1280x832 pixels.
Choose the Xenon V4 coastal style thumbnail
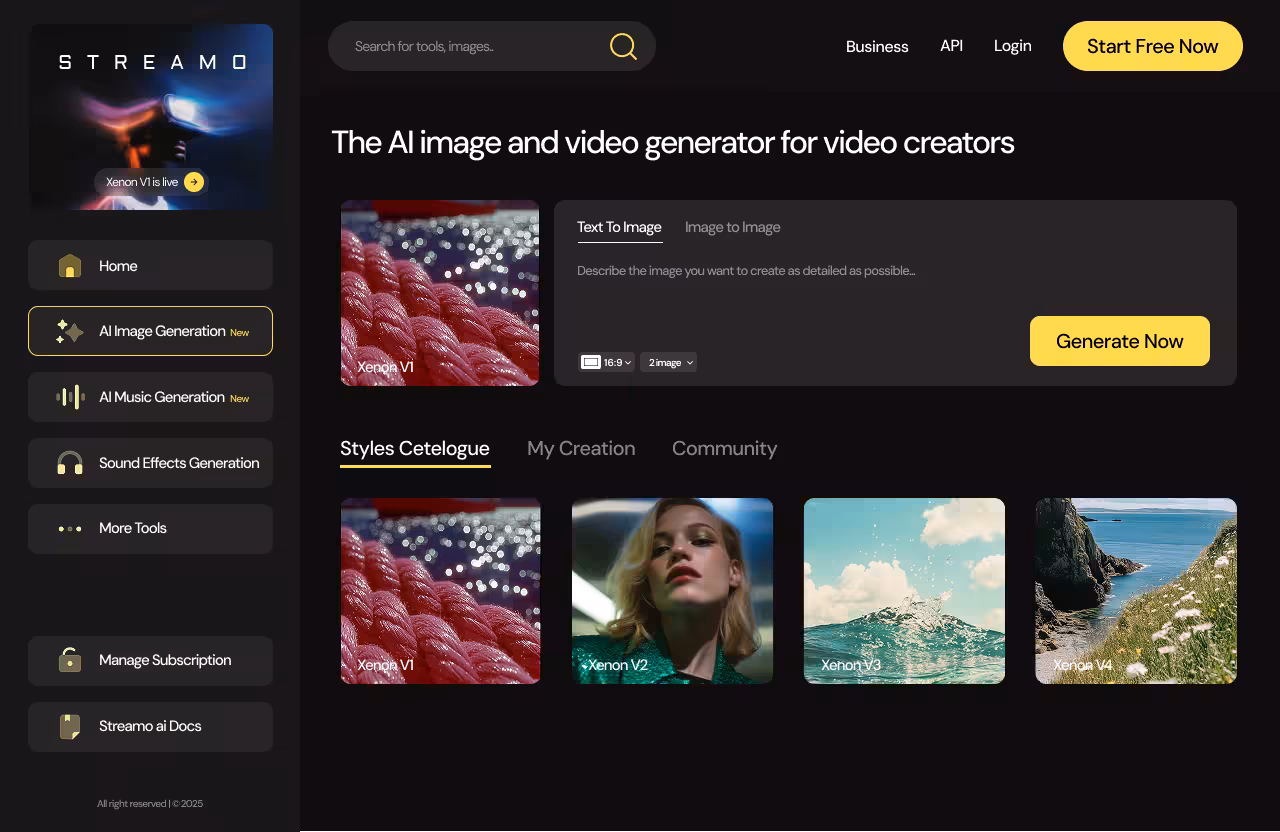tap(1136, 590)
